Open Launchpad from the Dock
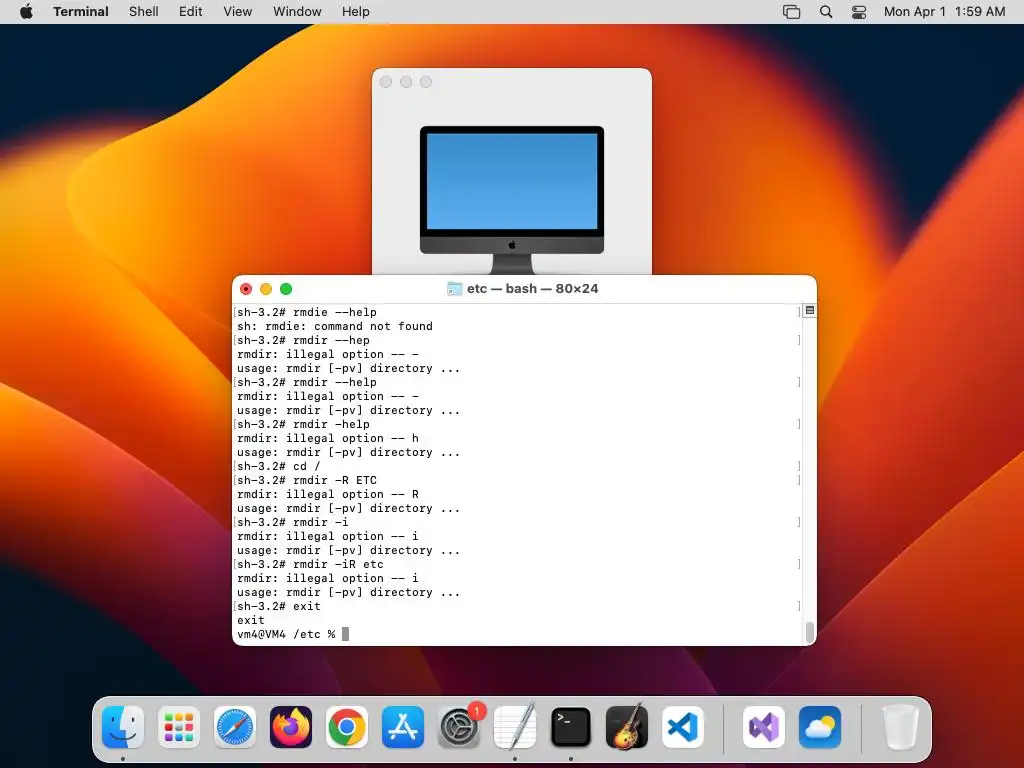The image size is (1024, 768). [x=179, y=727]
